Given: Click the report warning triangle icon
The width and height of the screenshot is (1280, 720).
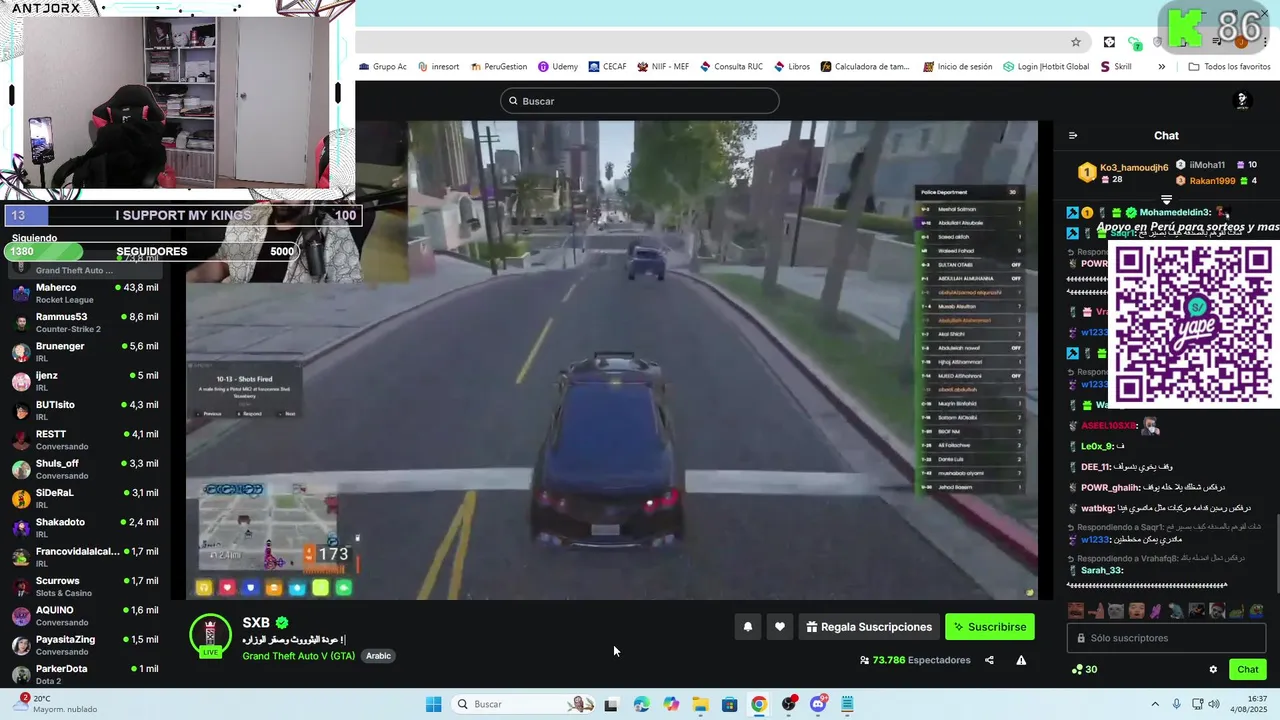Looking at the screenshot, I should click(1021, 660).
